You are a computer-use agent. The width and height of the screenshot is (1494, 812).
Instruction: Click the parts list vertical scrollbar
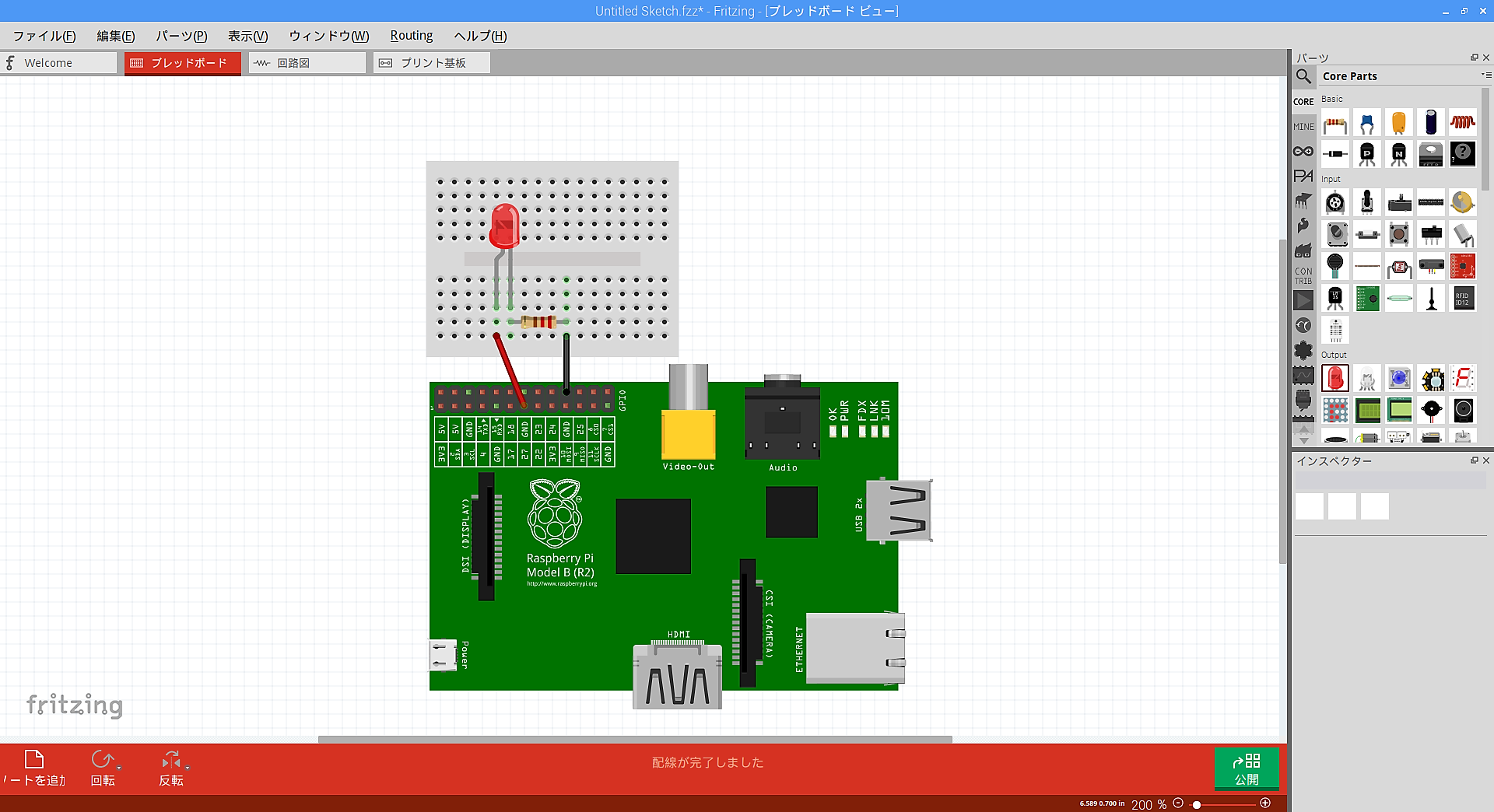pyautogui.click(x=1485, y=140)
